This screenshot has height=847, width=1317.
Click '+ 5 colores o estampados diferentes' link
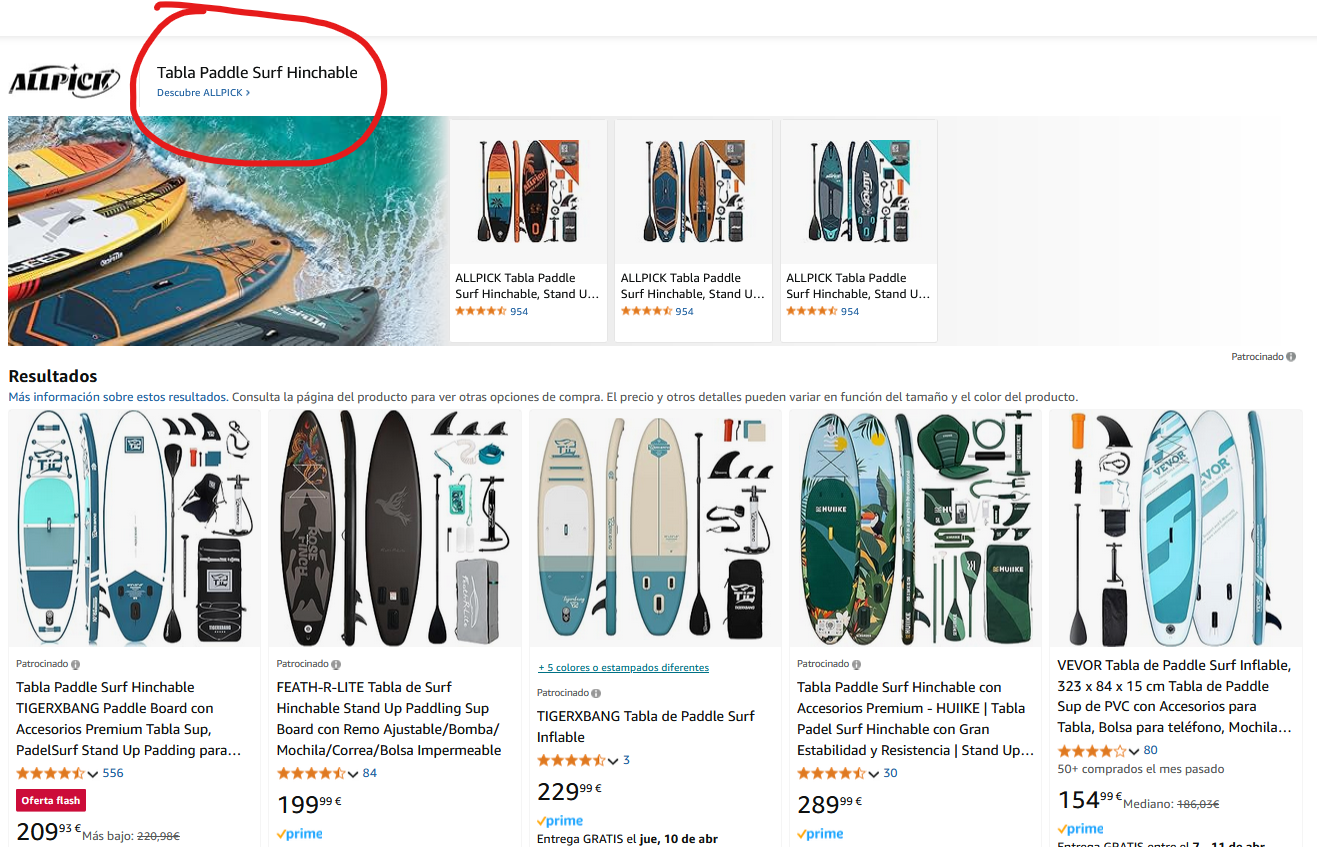[x=623, y=668]
